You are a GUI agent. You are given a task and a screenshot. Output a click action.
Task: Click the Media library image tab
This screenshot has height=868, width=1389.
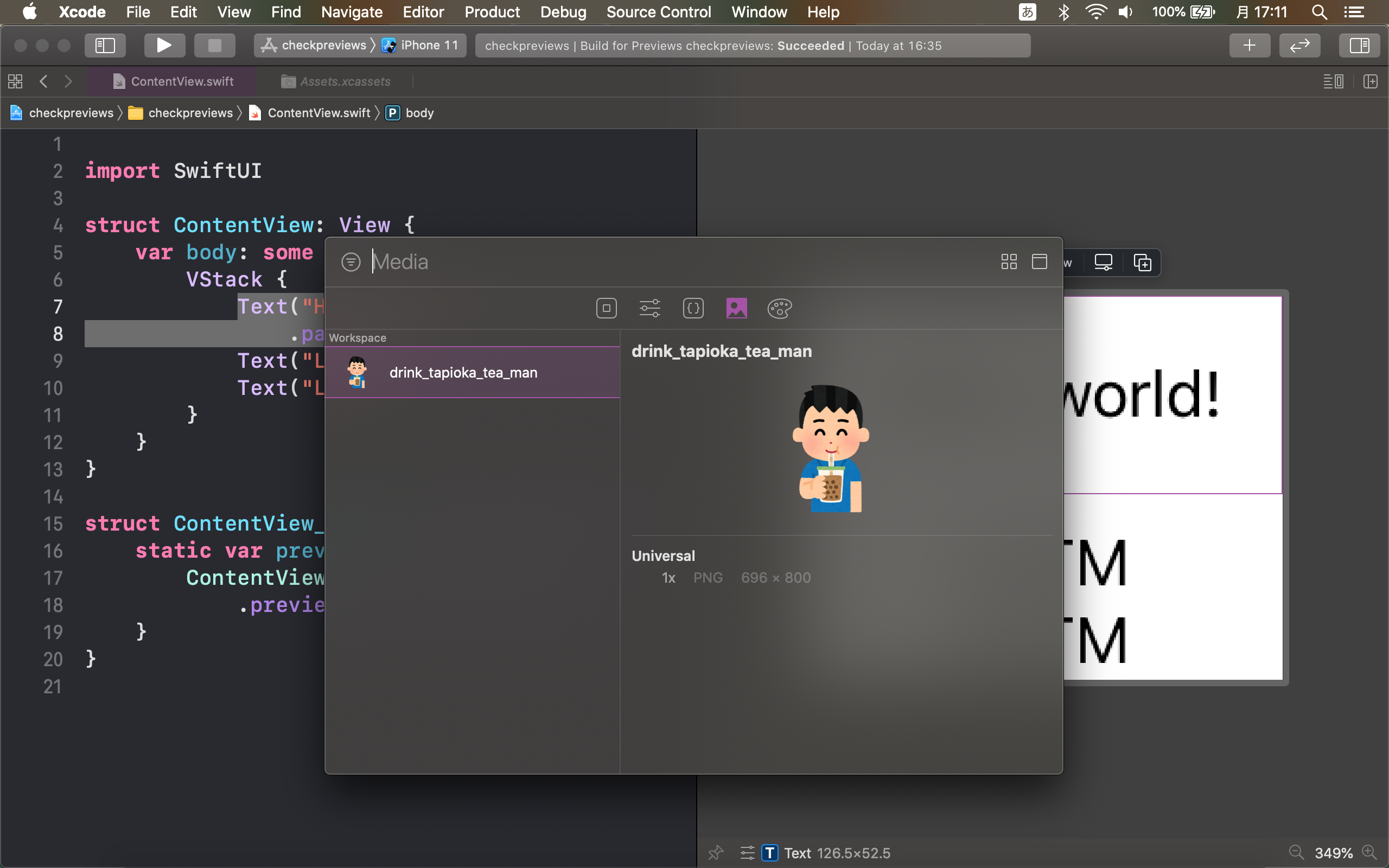point(736,308)
